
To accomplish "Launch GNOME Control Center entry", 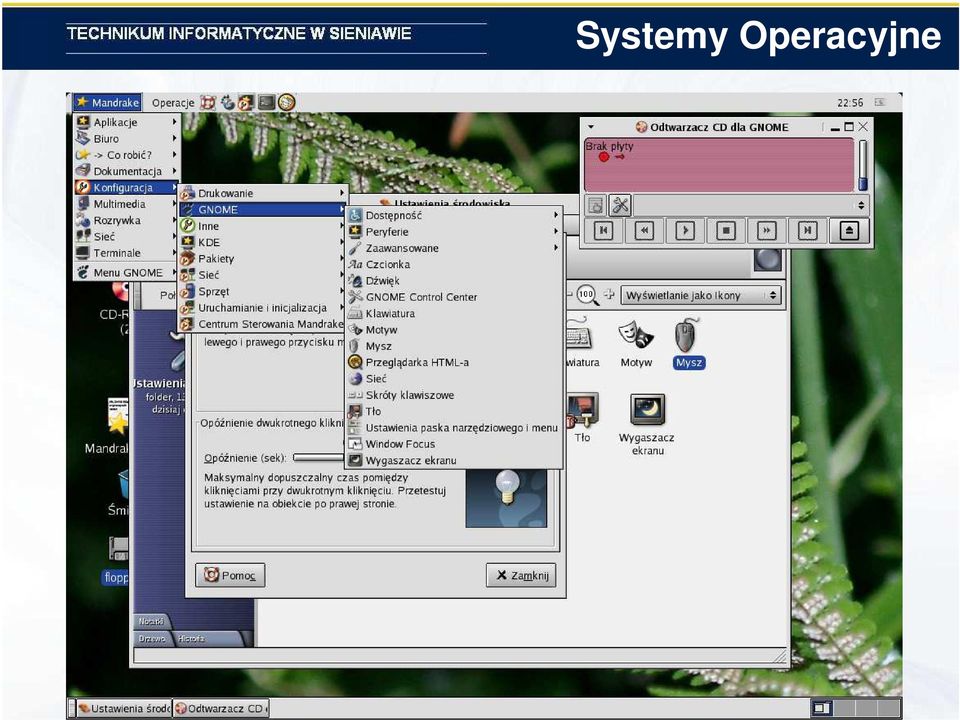I will click(454, 297).
